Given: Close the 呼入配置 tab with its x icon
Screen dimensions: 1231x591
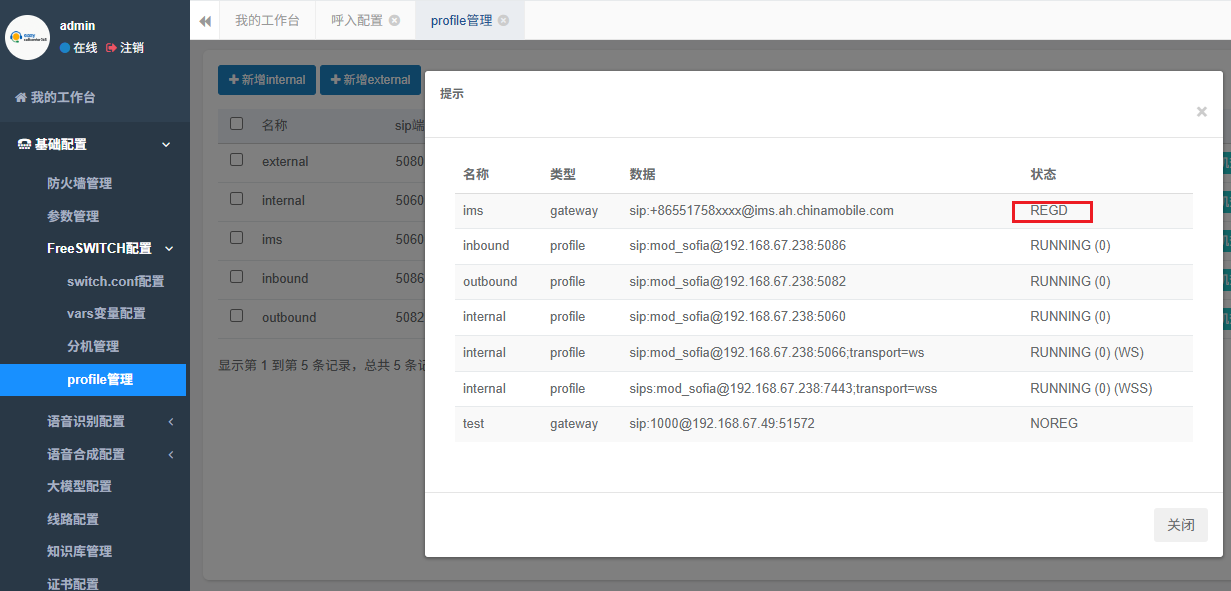Looking at the screenshot, I should click(x=395, y=20).
